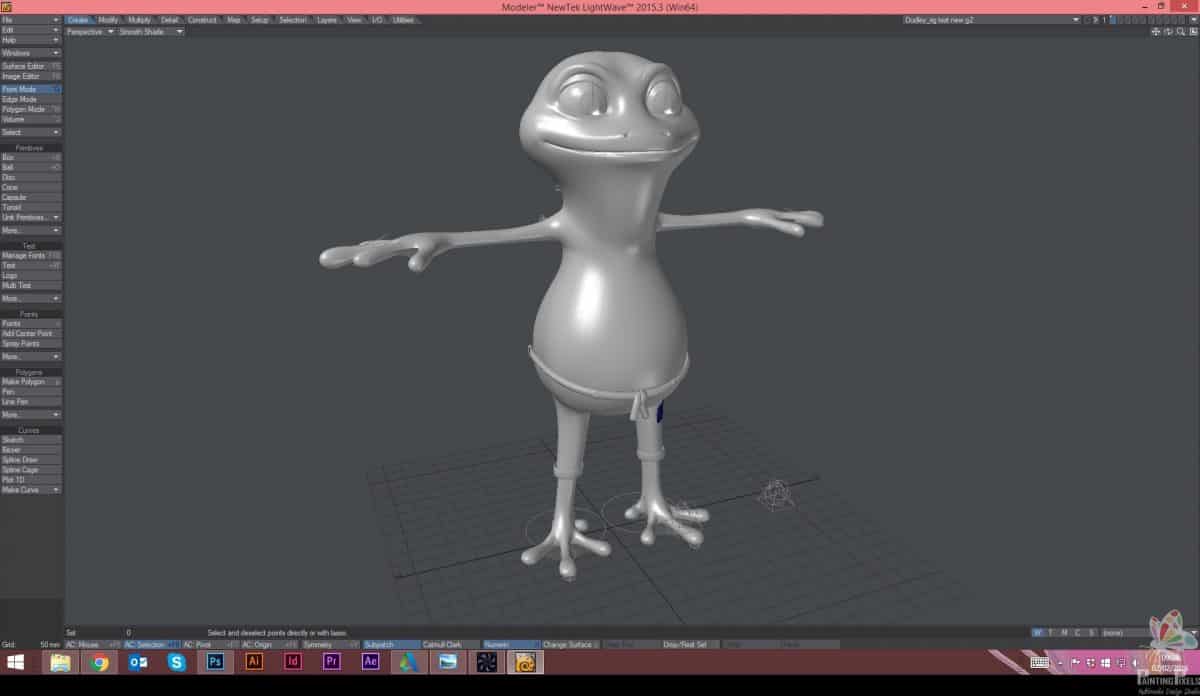The width and height of the screenshot is (1200, 696).
Task: Click the Skype taskbar icon
Action: pyautogui.click(x=177, y=662)
